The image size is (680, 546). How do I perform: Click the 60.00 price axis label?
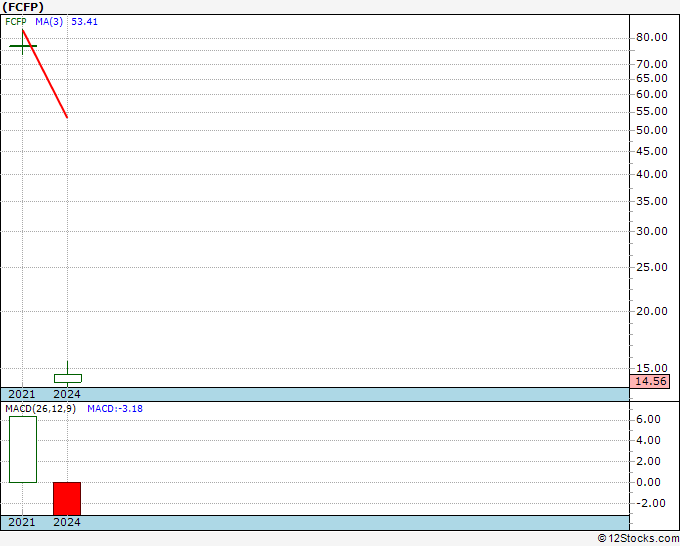pyautogui.click(x=652, y=95)
